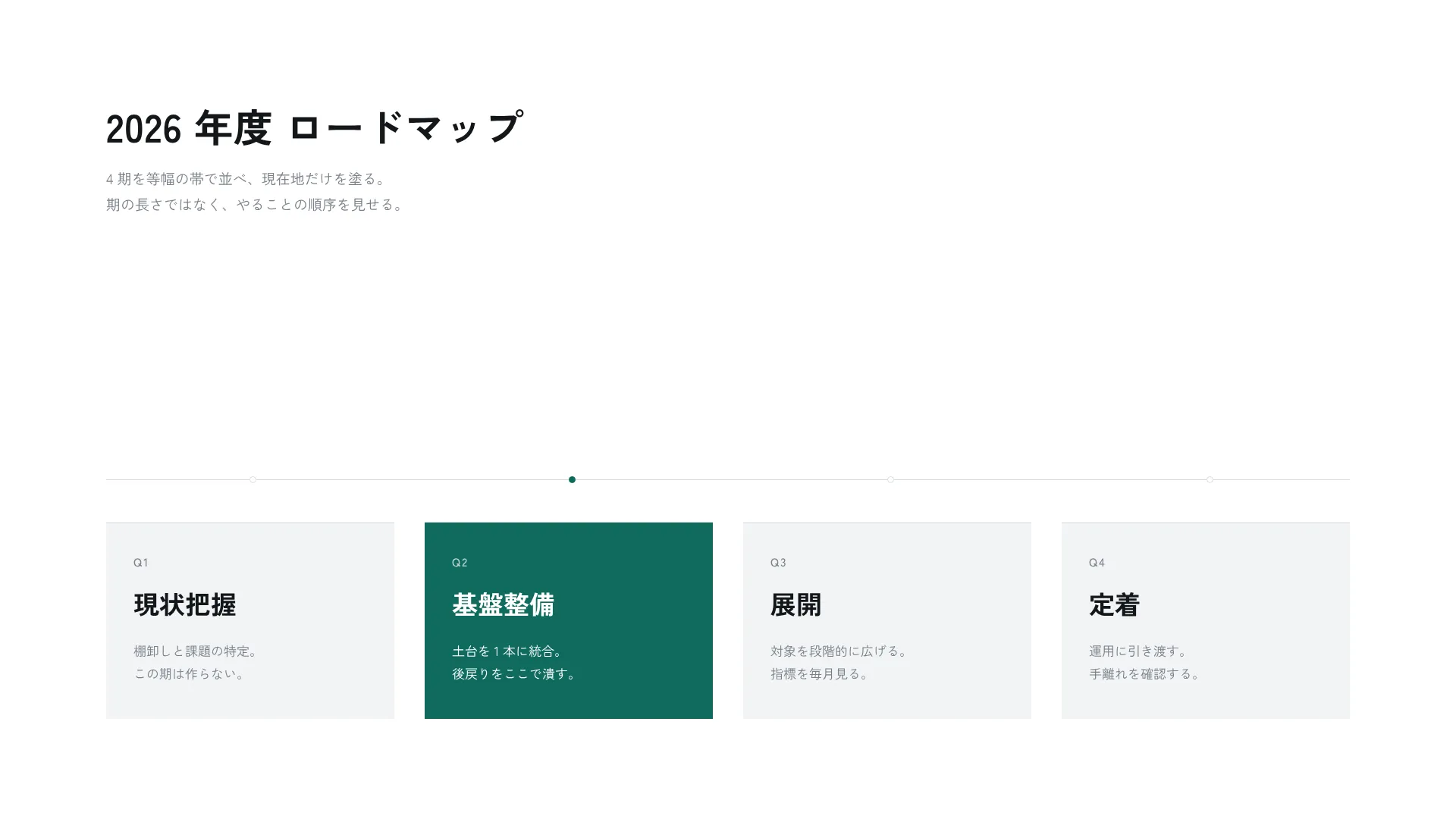
Task: Click the text 運用に引き渡す。
Action: [1138, 651]
